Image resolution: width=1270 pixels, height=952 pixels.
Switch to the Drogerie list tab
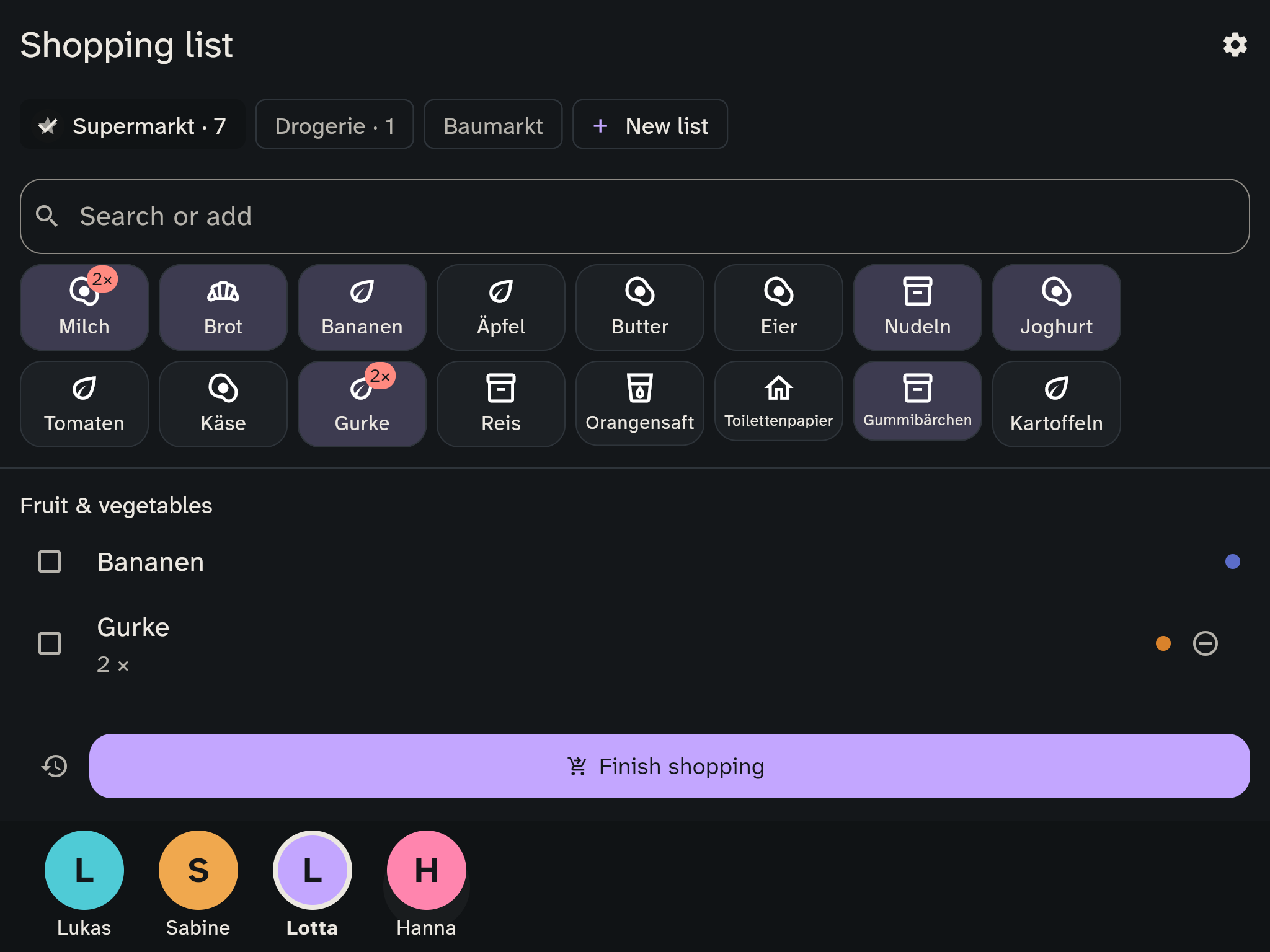click(335, 124)
